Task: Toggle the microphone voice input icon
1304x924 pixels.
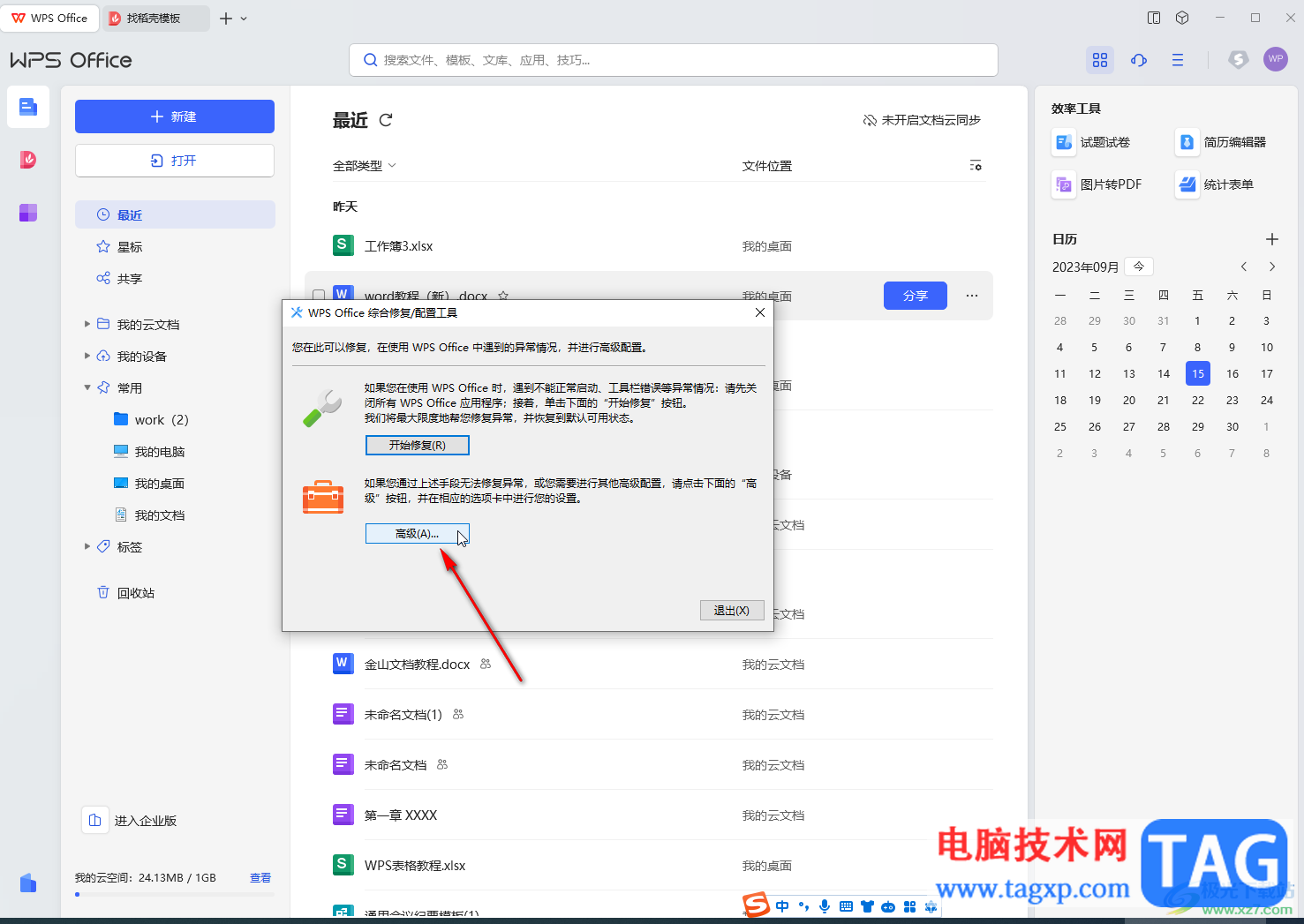Action: [x=825, y=906]
